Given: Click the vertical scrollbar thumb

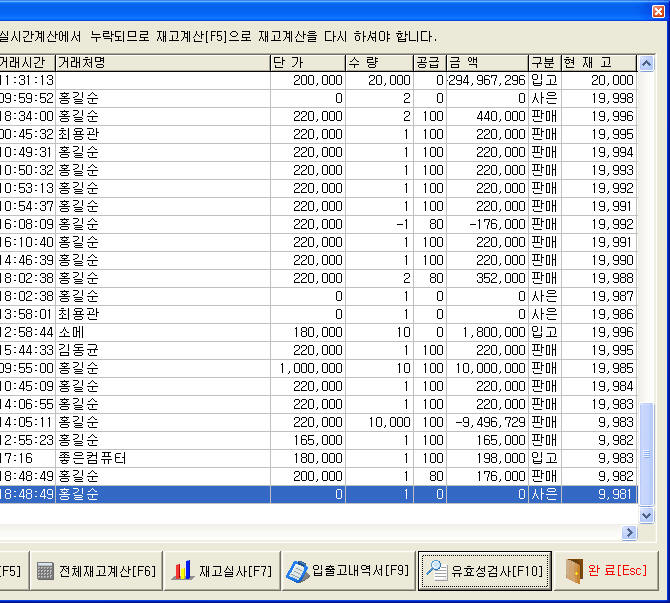Looking at the screenshot, I should 646,454.
